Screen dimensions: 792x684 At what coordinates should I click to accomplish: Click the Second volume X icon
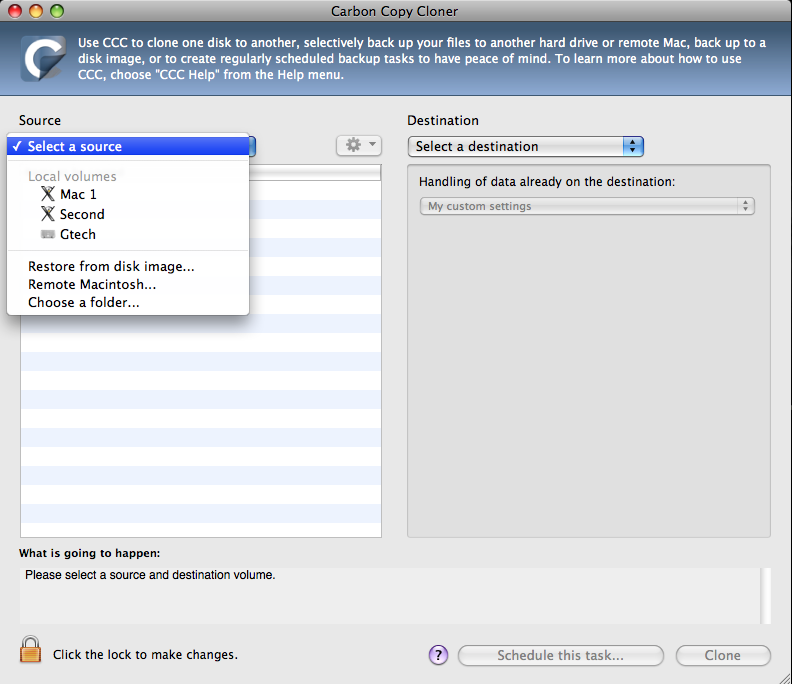point(48,214)
